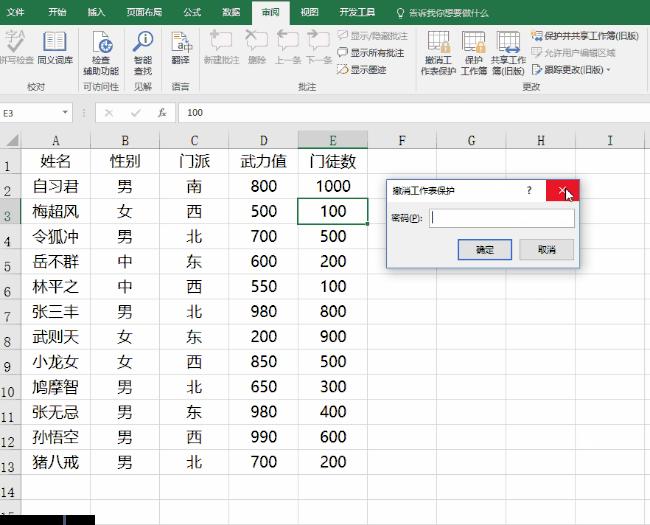The image size is (650, 525).
Task: Click Protect and Share Workbook (保护并共享工作簿)
Action: [585, 36]
